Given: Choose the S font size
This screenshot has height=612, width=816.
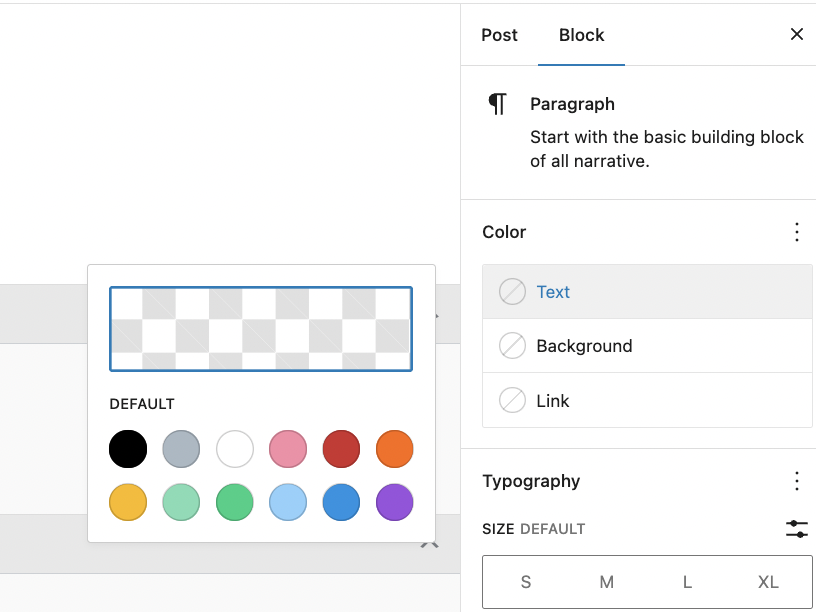Looking at the screenshot, I should tap(525, 582).
